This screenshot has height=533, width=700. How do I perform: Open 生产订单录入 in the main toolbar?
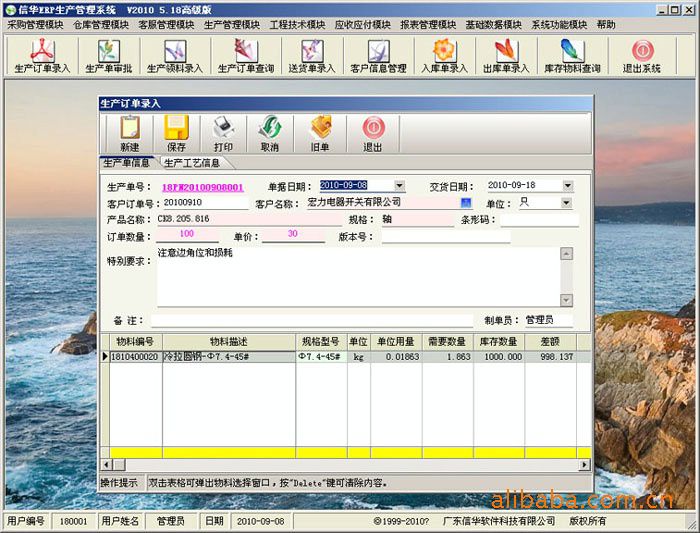coord(42,56)
